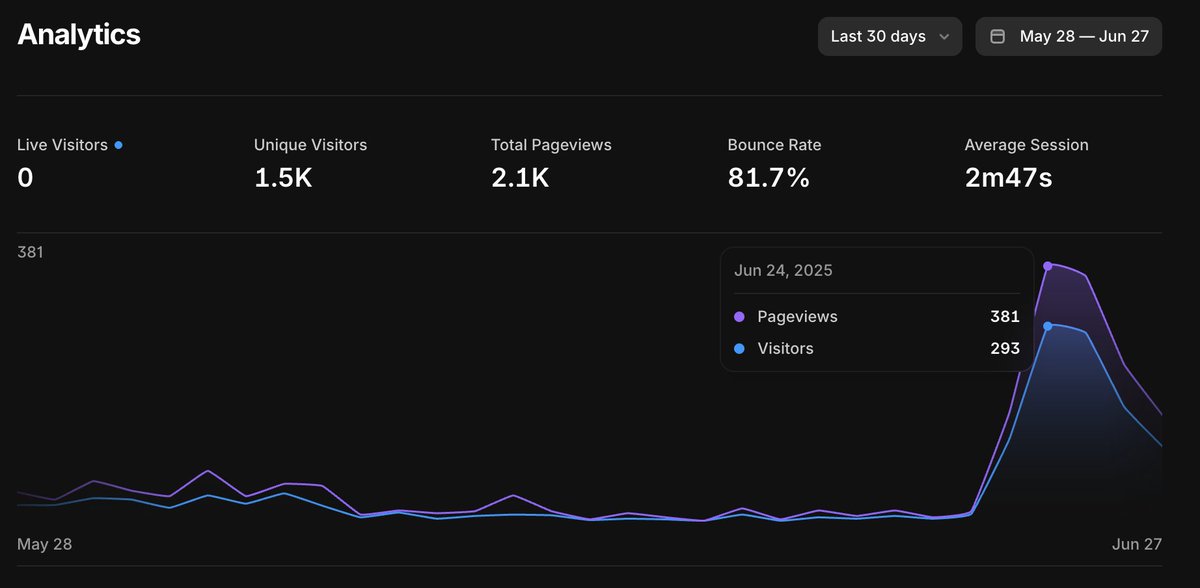The height and width of the screenshot is (588, 1200).
Task: Select the Total Pageviews metric label
Action: 551,145
